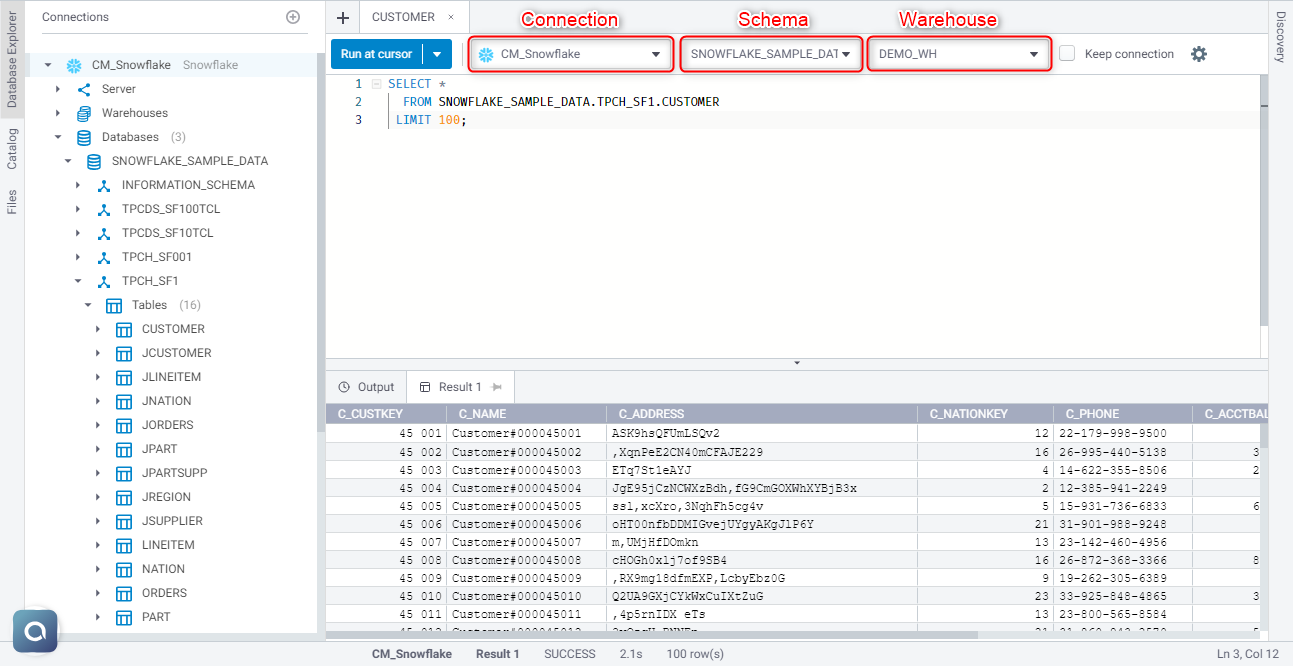
Task: Open the Discovery panel on the right edge
Action: (1281, 35)
